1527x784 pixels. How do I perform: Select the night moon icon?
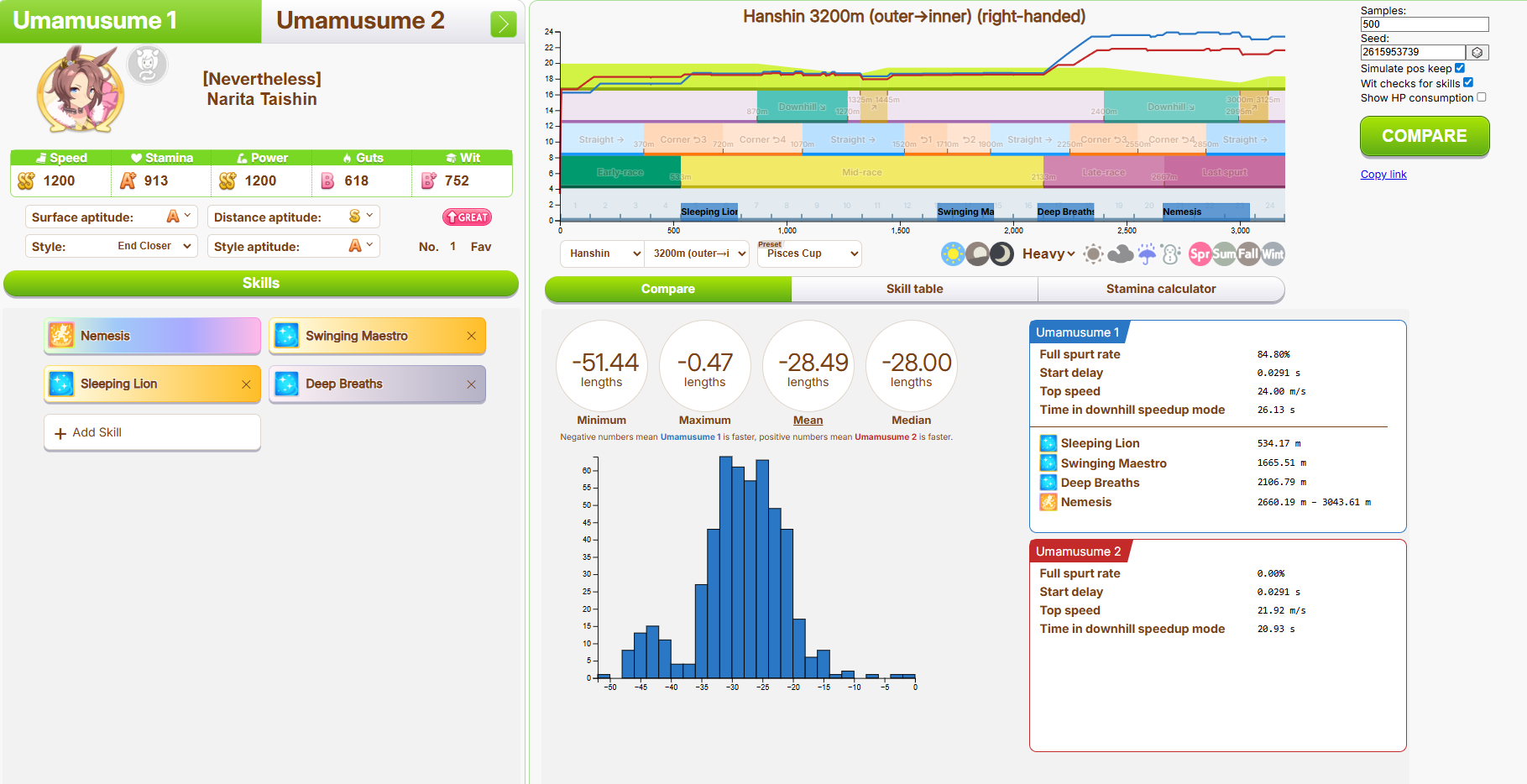click(x=1001, y=253)
